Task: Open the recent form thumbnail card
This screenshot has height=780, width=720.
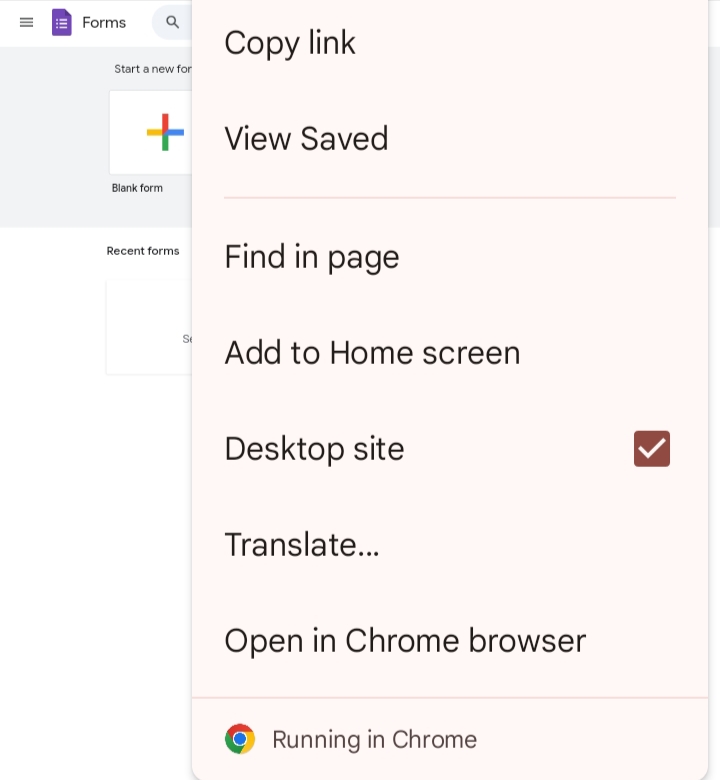Action: 149,327
